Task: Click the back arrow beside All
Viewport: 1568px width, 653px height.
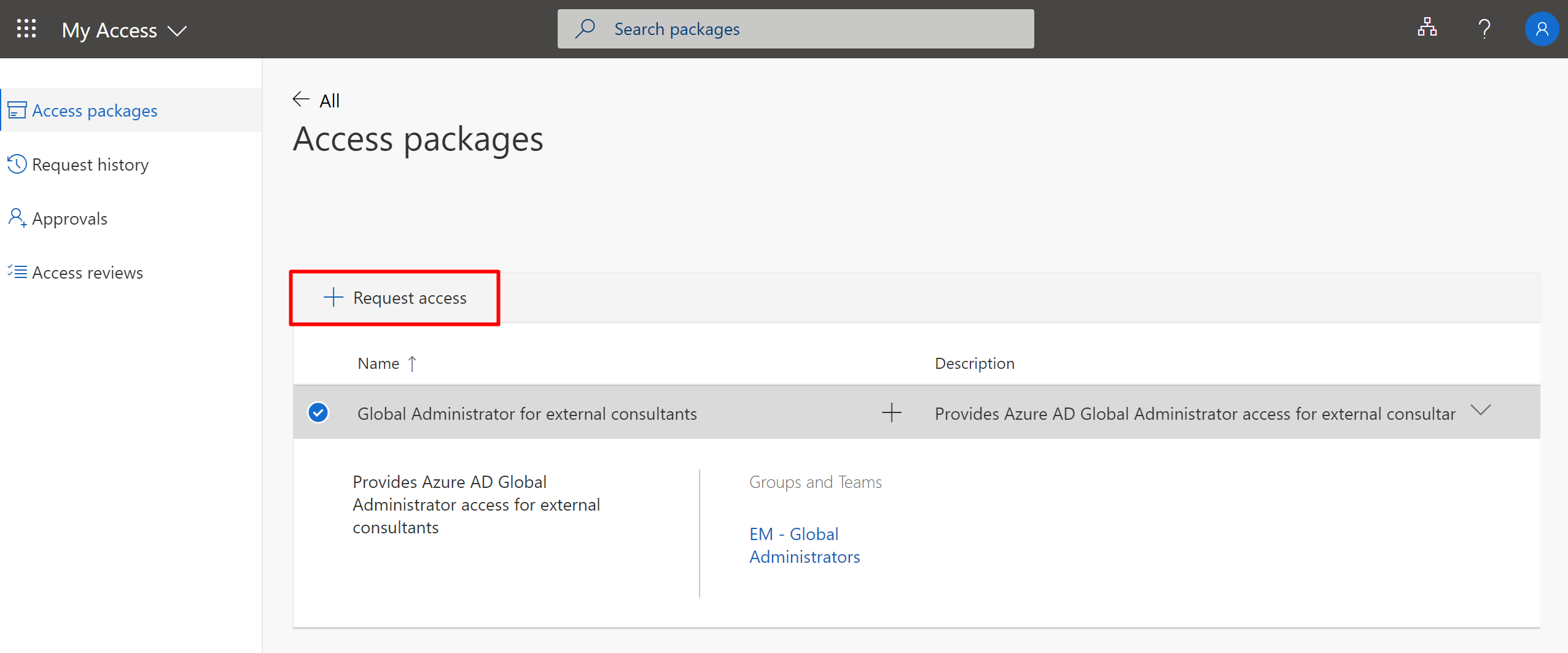Action: [300, 99]
